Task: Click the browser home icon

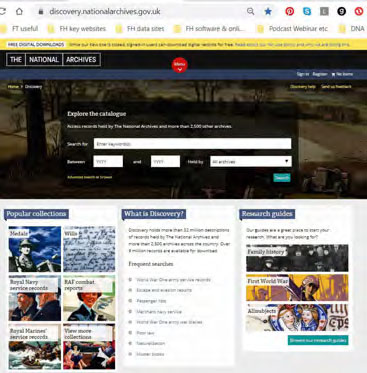Action: coord(19,11)
